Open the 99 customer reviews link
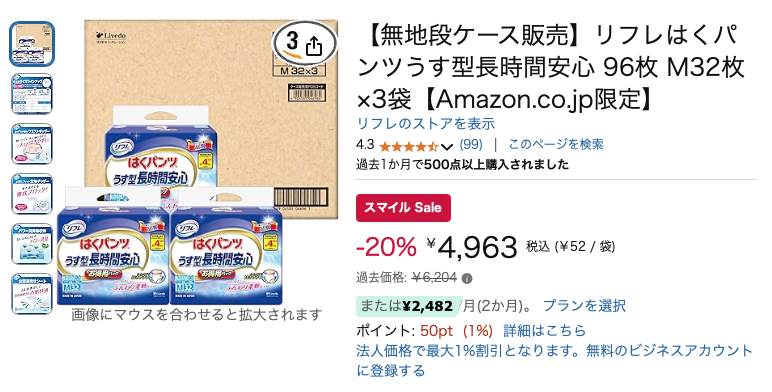This screenshot has width=772, height=392. point(471,145)
